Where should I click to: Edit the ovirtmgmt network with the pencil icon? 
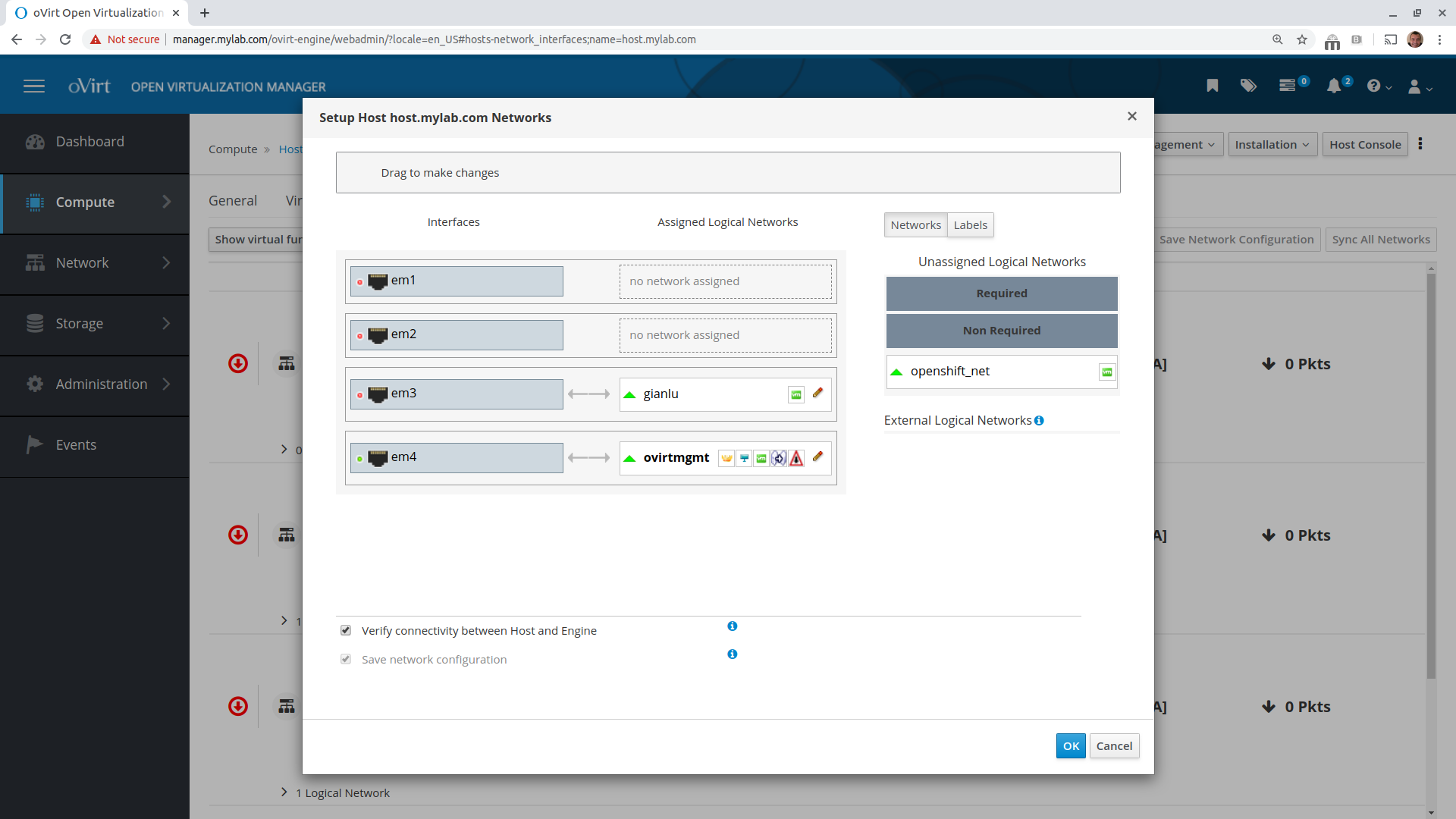817,457
